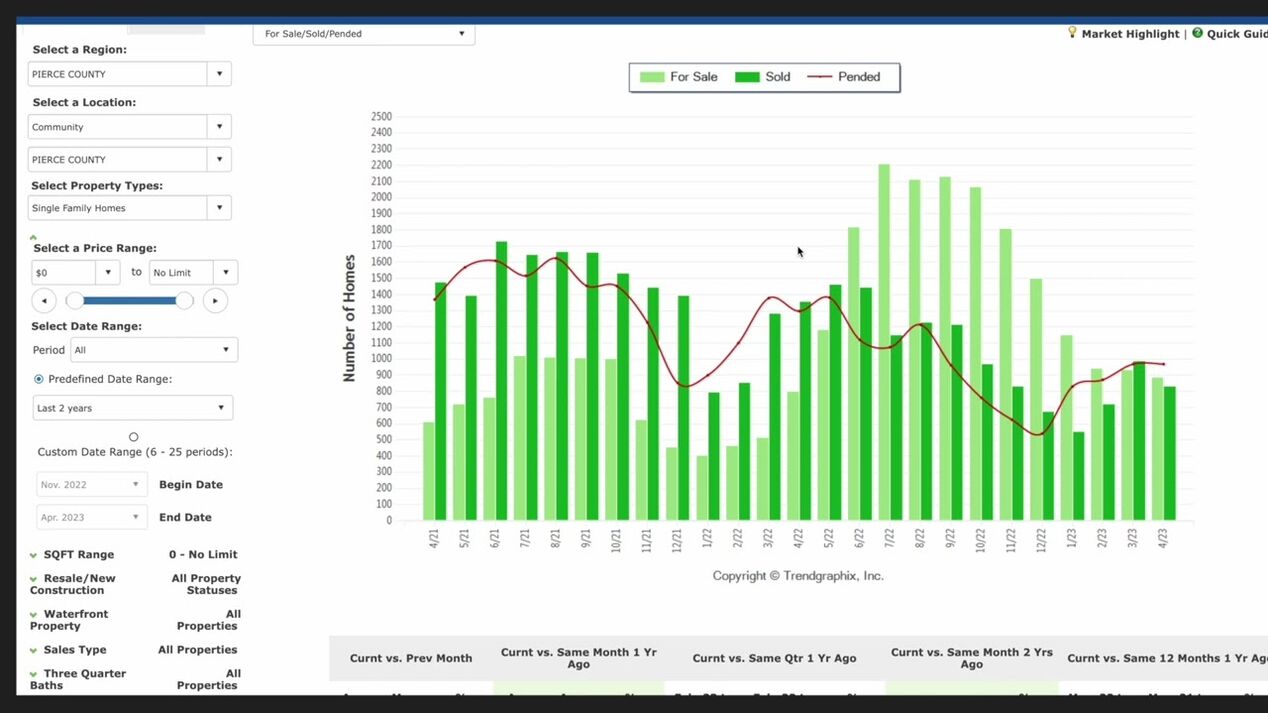Viewport: 1268px width, 713px height.
Task: Open the Last 2 years date range dropdown
Action: tap(221, 408)
